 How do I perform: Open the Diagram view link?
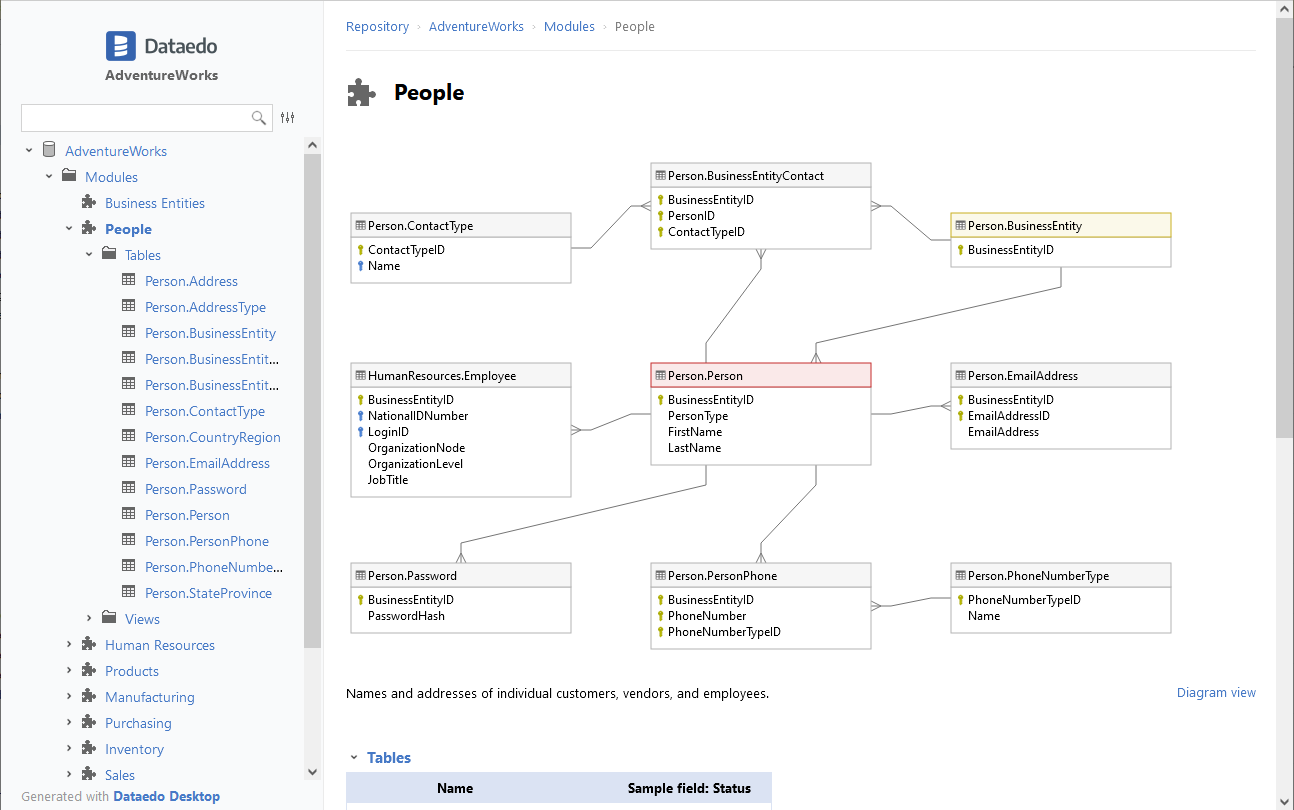(1216, 693)
